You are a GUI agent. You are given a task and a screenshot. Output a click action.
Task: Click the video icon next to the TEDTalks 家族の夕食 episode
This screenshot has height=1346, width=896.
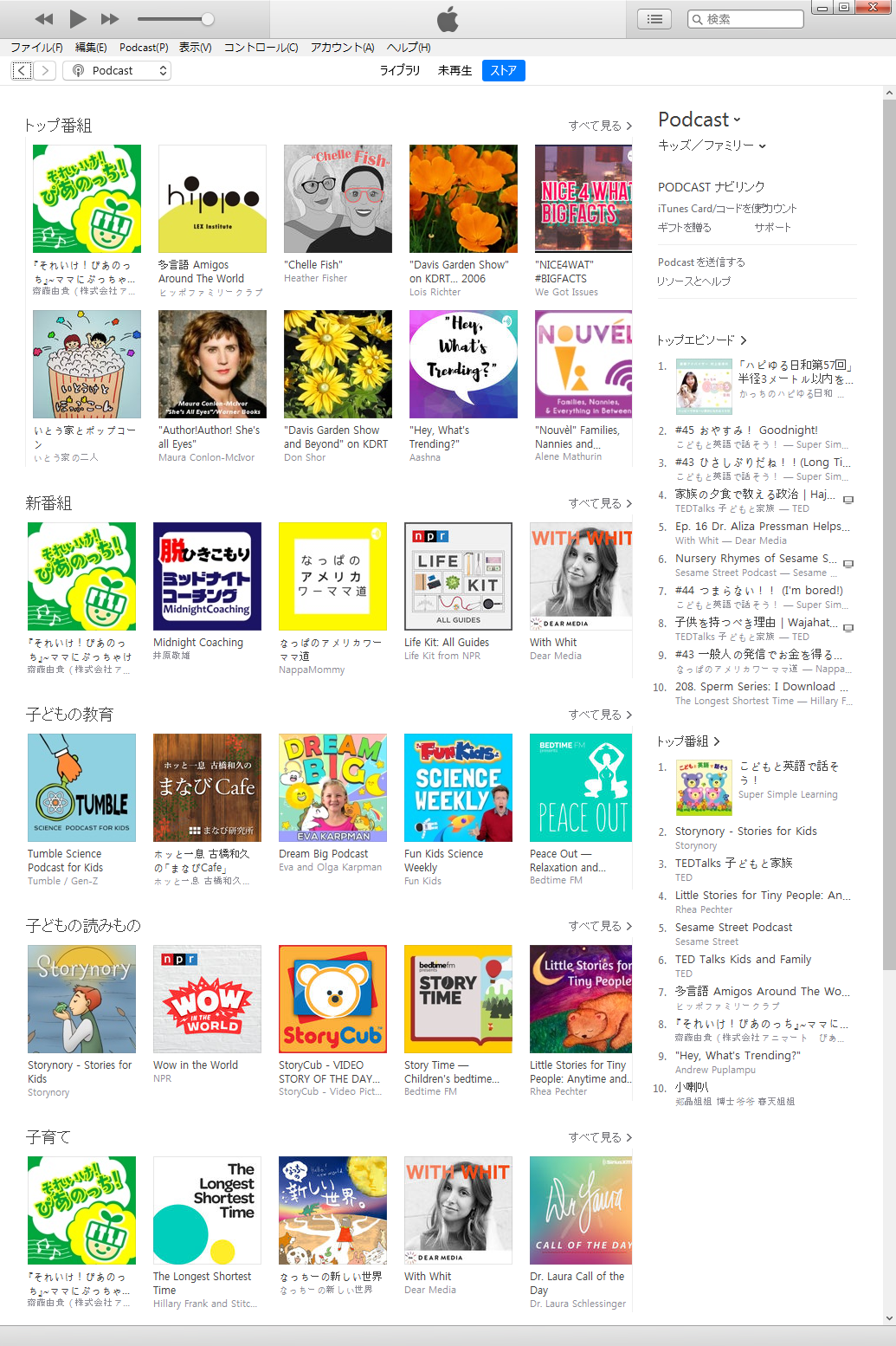(848, 500)
